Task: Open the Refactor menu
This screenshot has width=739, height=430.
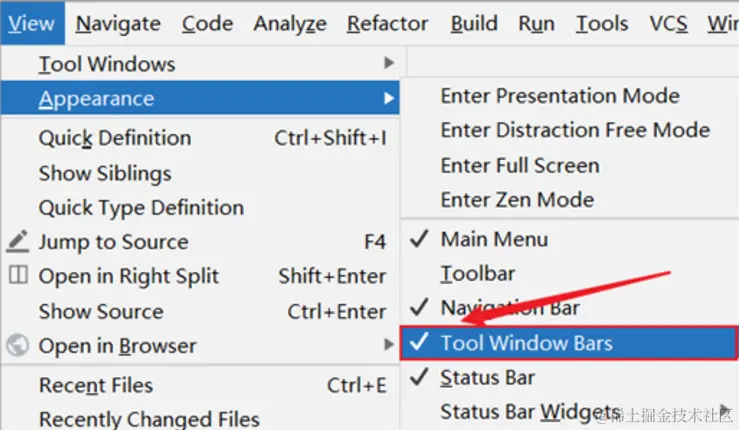Action: (x=387, y=23)
